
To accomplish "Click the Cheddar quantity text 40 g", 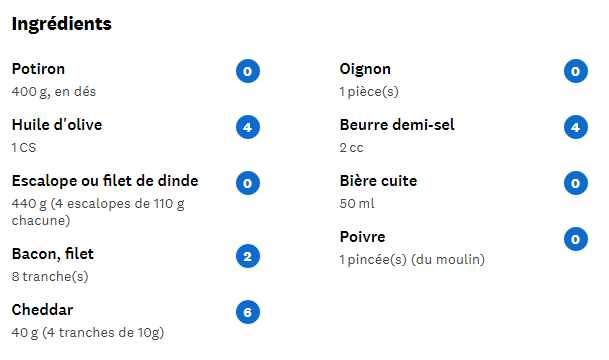I will [x=25, y=333].
